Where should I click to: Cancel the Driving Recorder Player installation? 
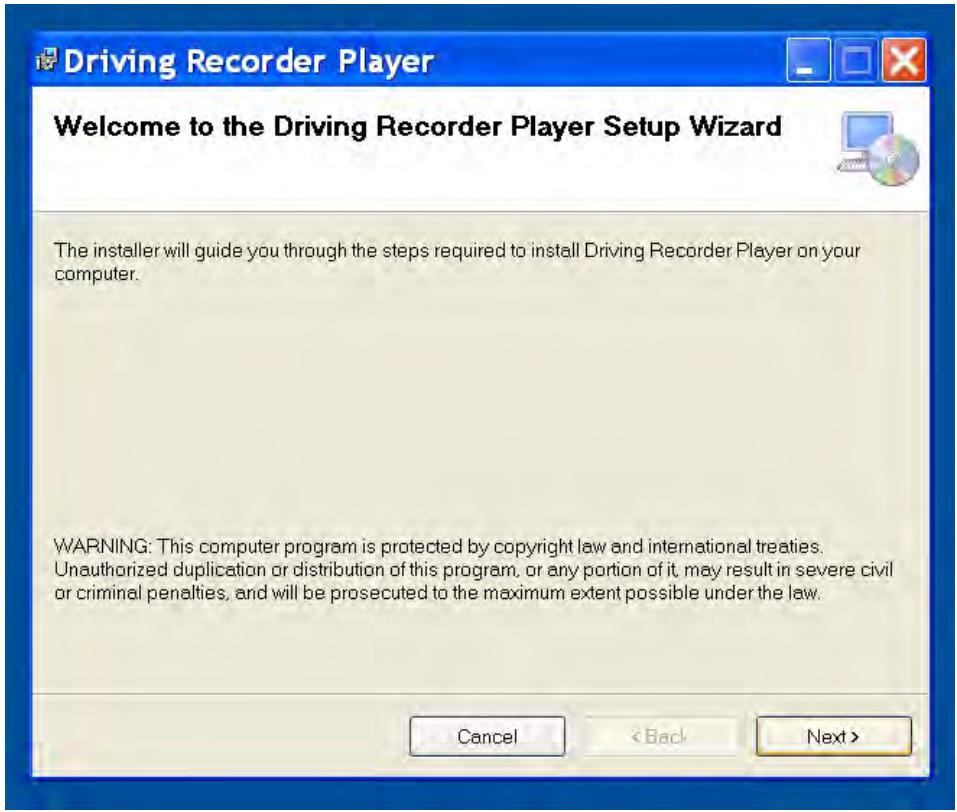click(487, 736)
